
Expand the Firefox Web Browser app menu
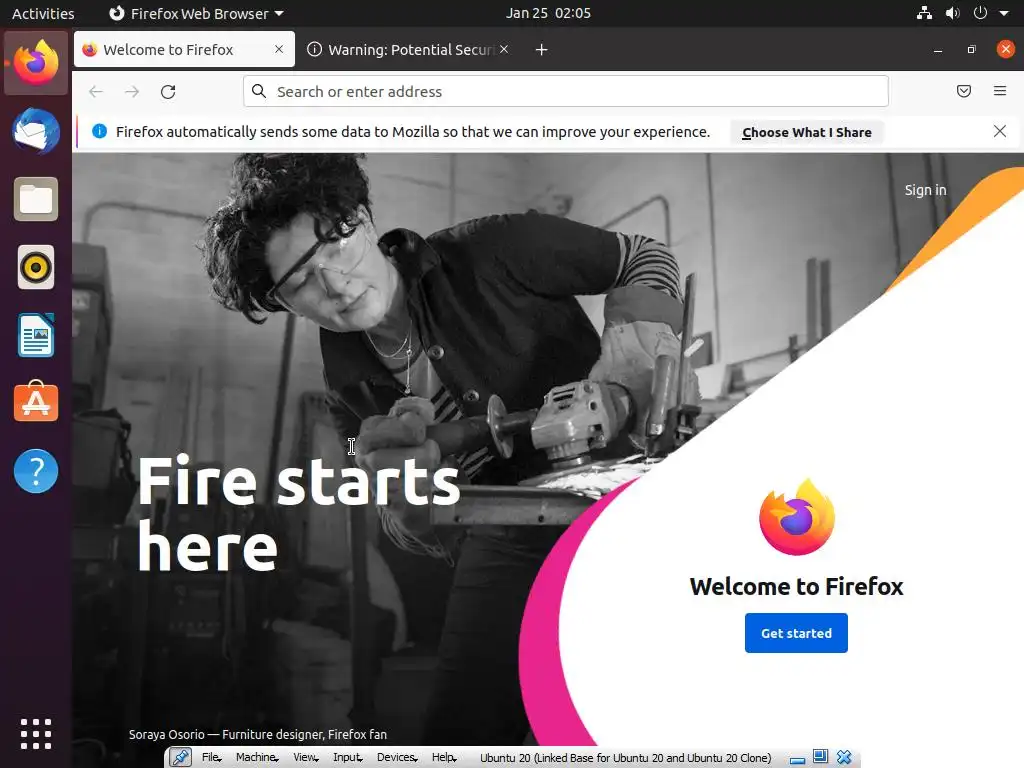pyautogui.click(x=196, y=14)
